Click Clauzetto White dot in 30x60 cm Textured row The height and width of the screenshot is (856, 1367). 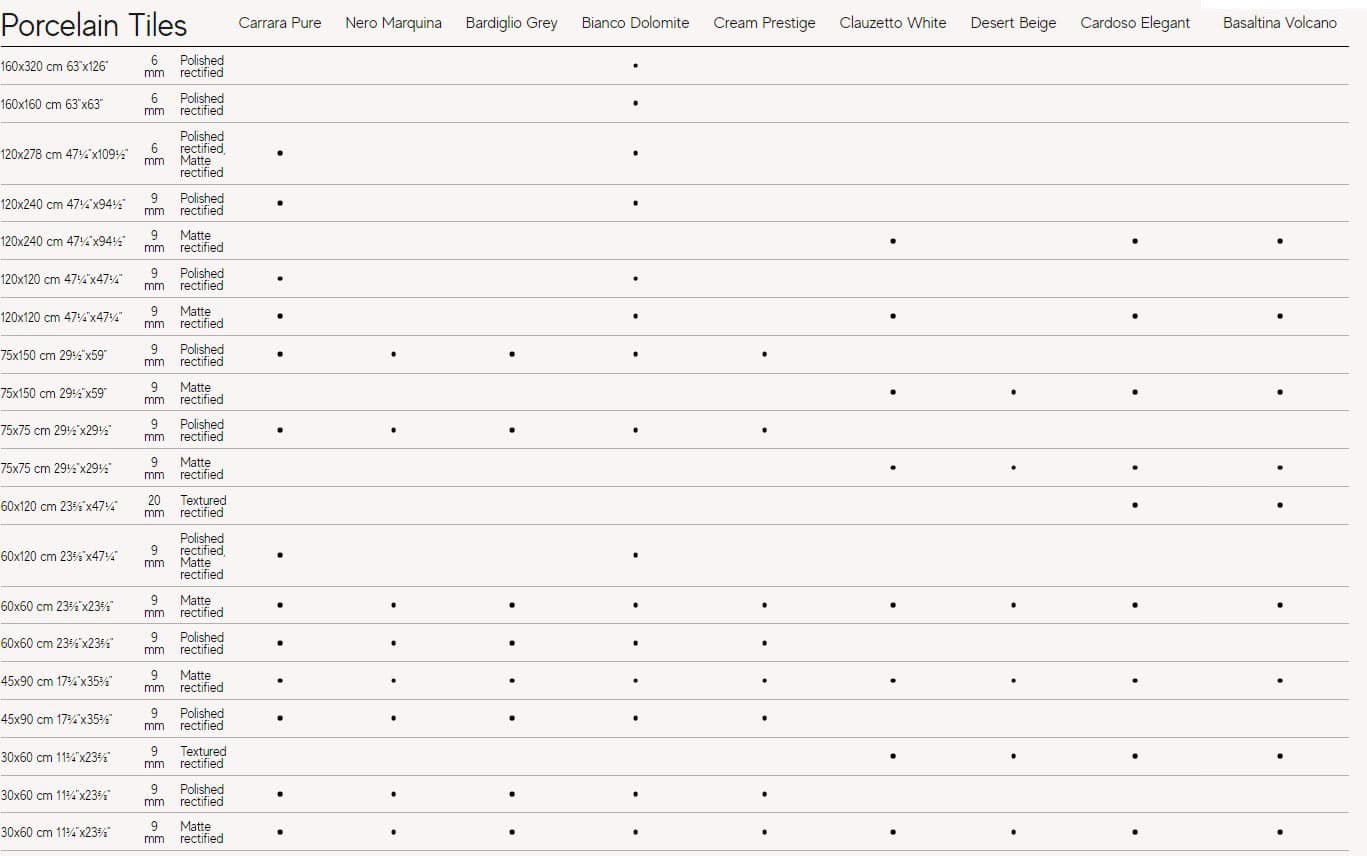pyautogui.click(x=893, y=756)
